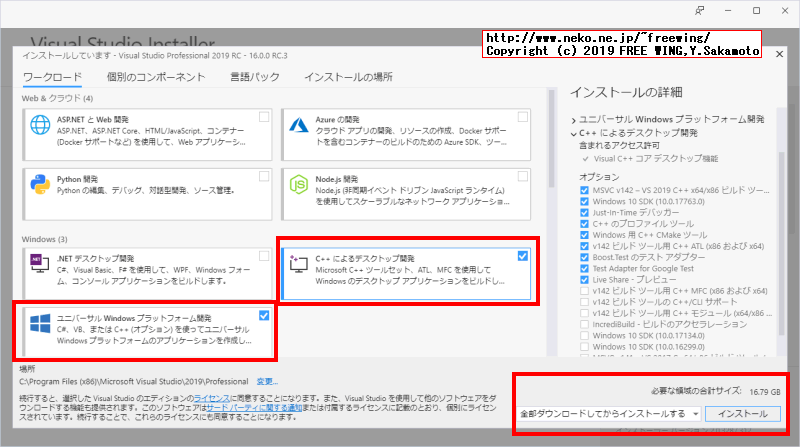Enable the Azure development workload checkbox

click(522, 117)
